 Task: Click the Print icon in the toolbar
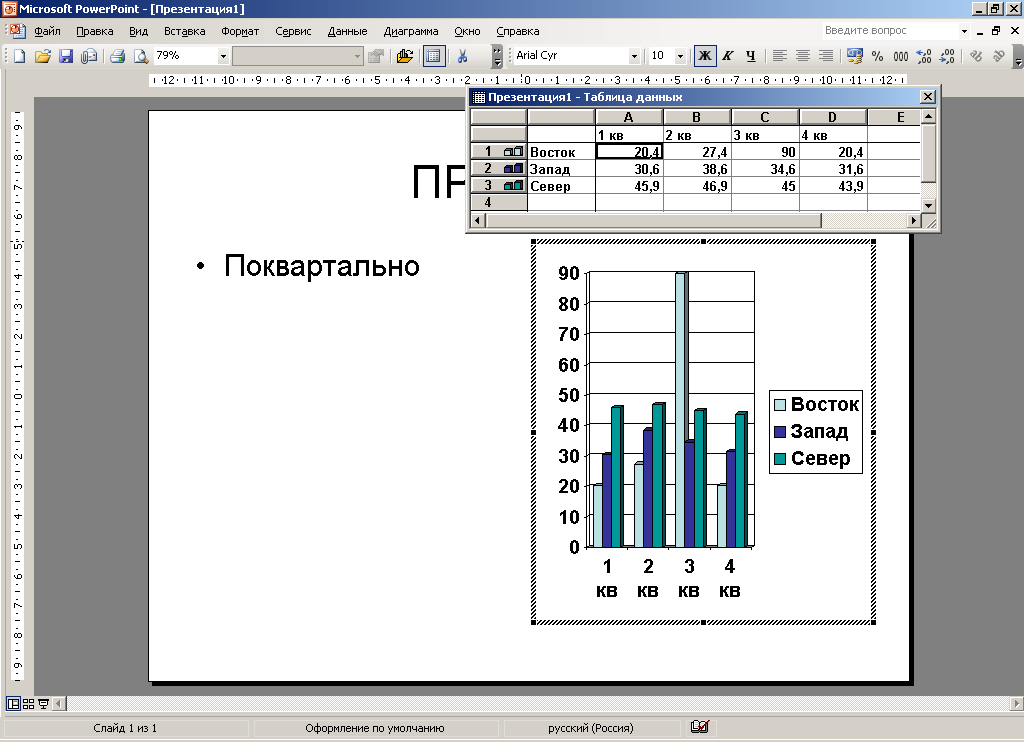tap(117, 56)
